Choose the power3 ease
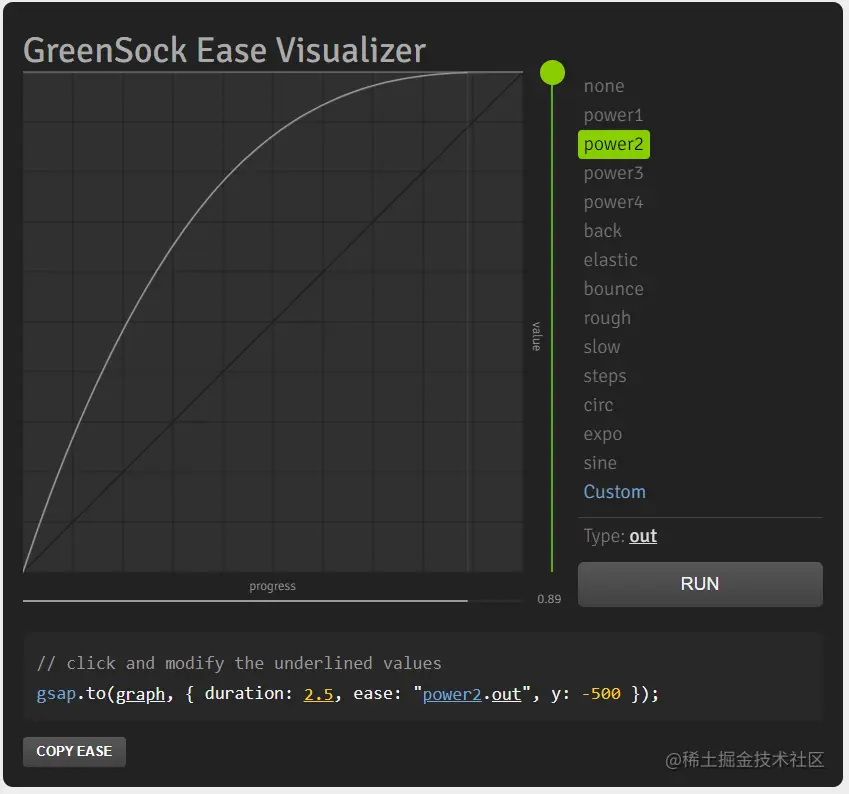 [613, 173]
